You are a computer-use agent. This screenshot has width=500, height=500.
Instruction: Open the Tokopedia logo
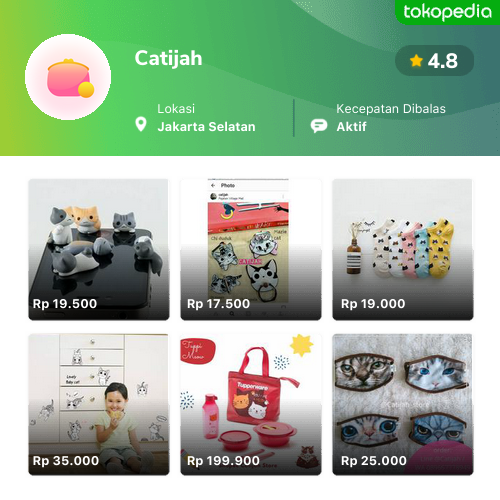[447, 12]
